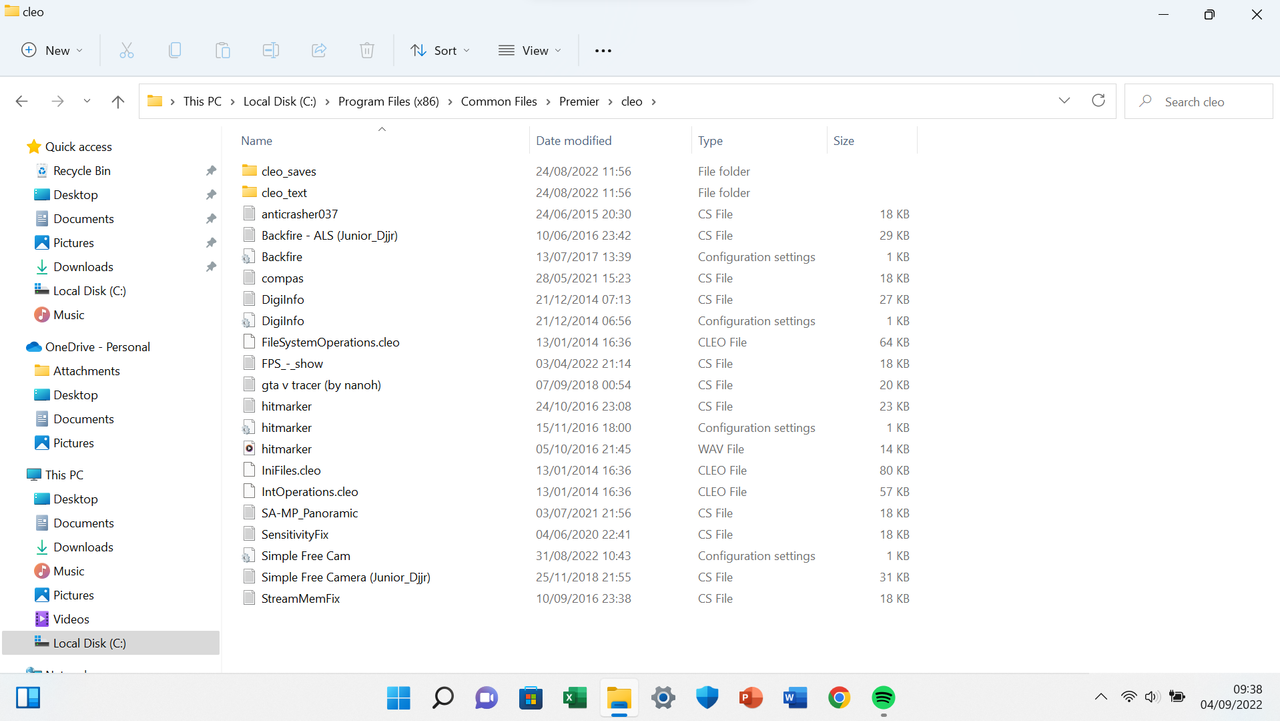Open the View dropdown

pos(530,50)
